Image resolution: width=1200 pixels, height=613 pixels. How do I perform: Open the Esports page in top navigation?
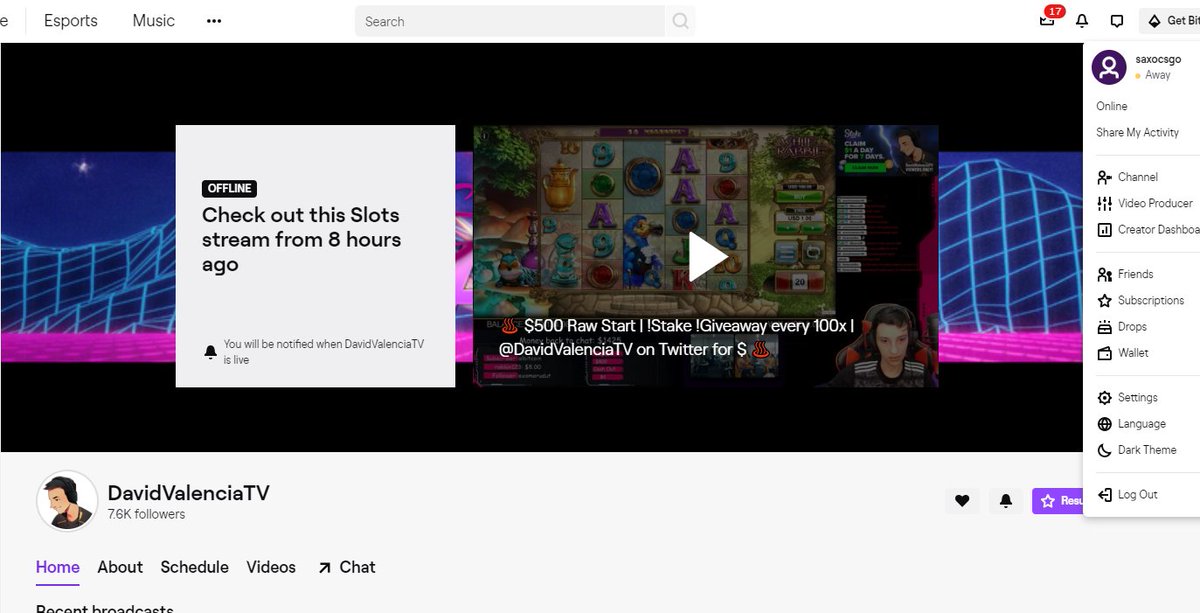[71, 20]
